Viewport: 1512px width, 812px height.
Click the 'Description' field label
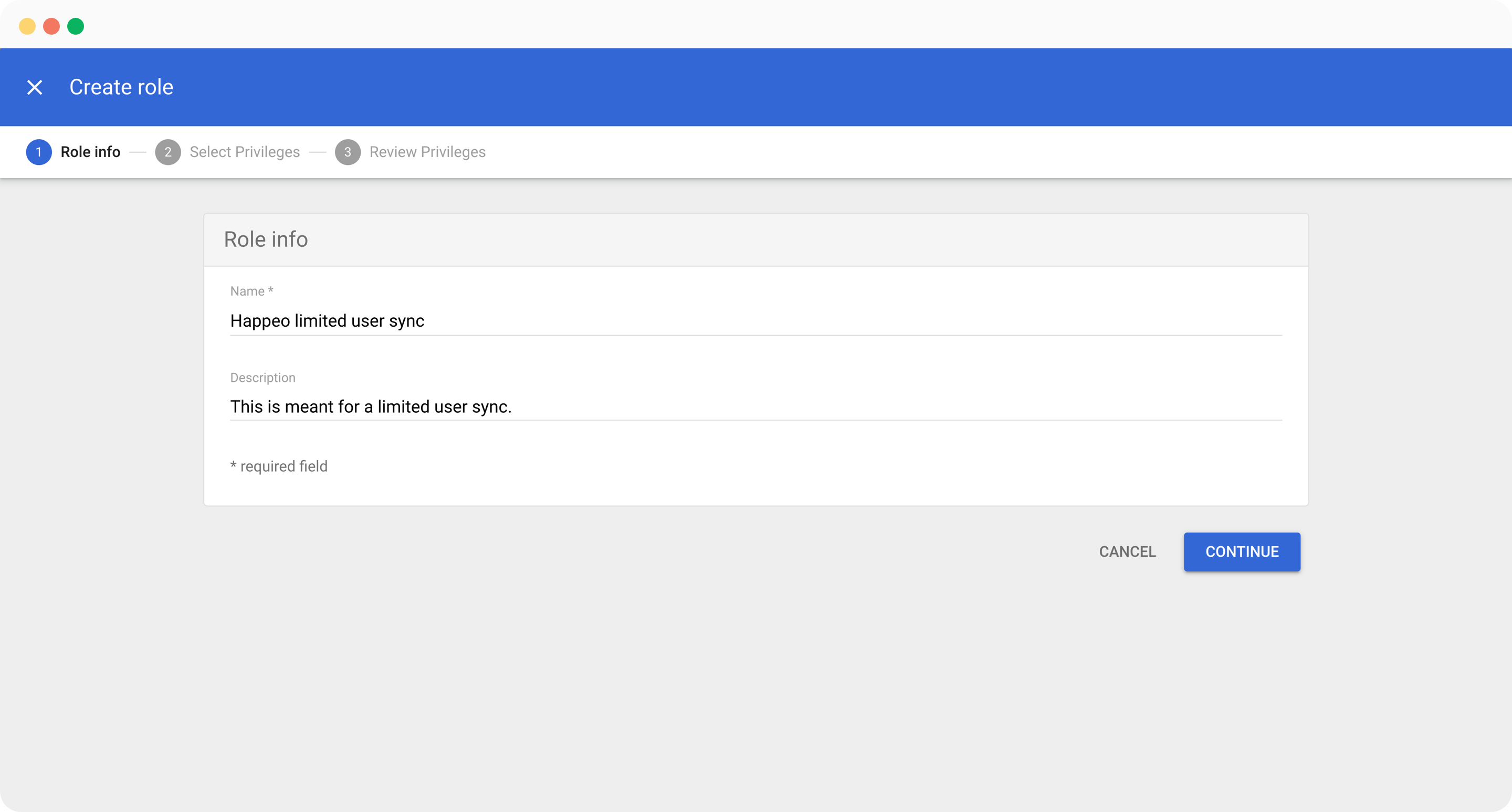[263, 378]
